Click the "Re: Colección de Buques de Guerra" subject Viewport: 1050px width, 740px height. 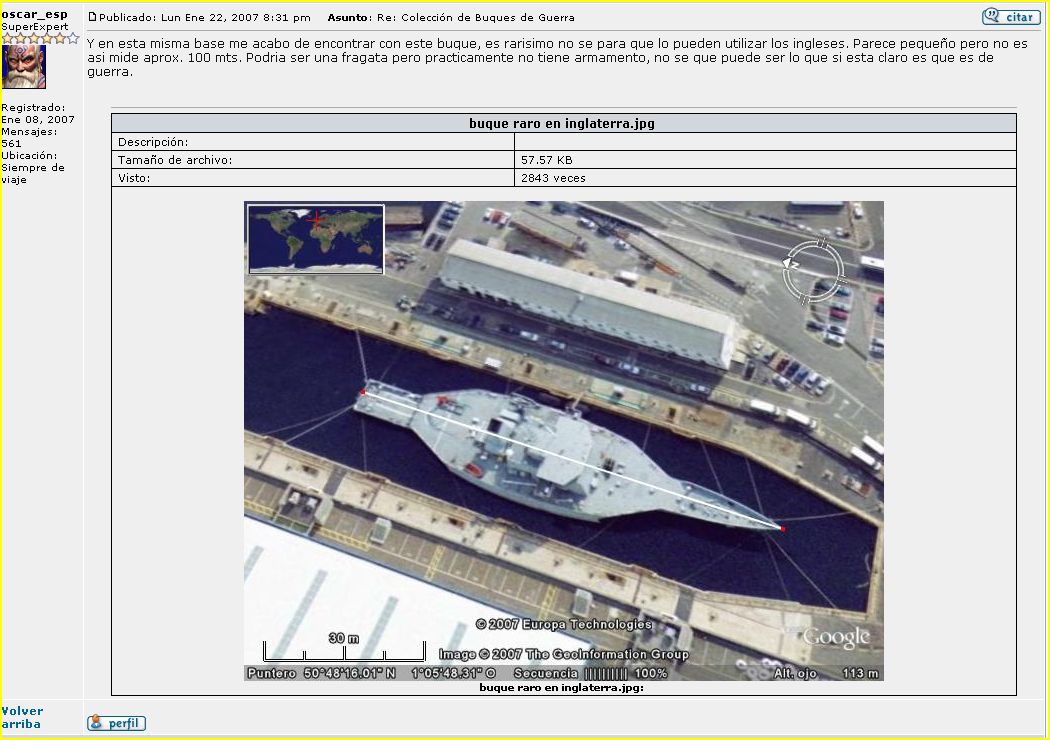pyautogui.click(x=475, y=17)
